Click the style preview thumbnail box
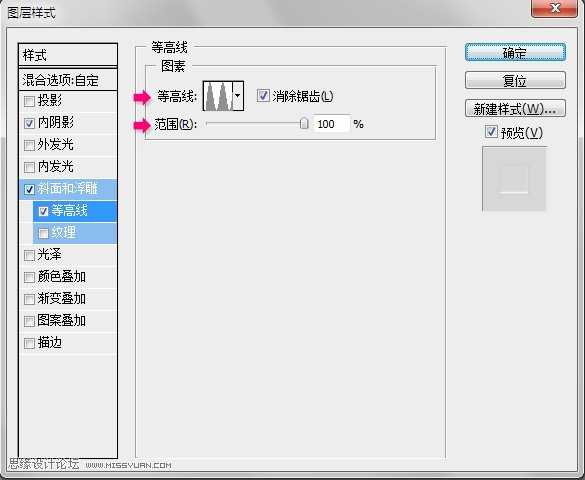This screenshot has width=585, height=480. 514,179
